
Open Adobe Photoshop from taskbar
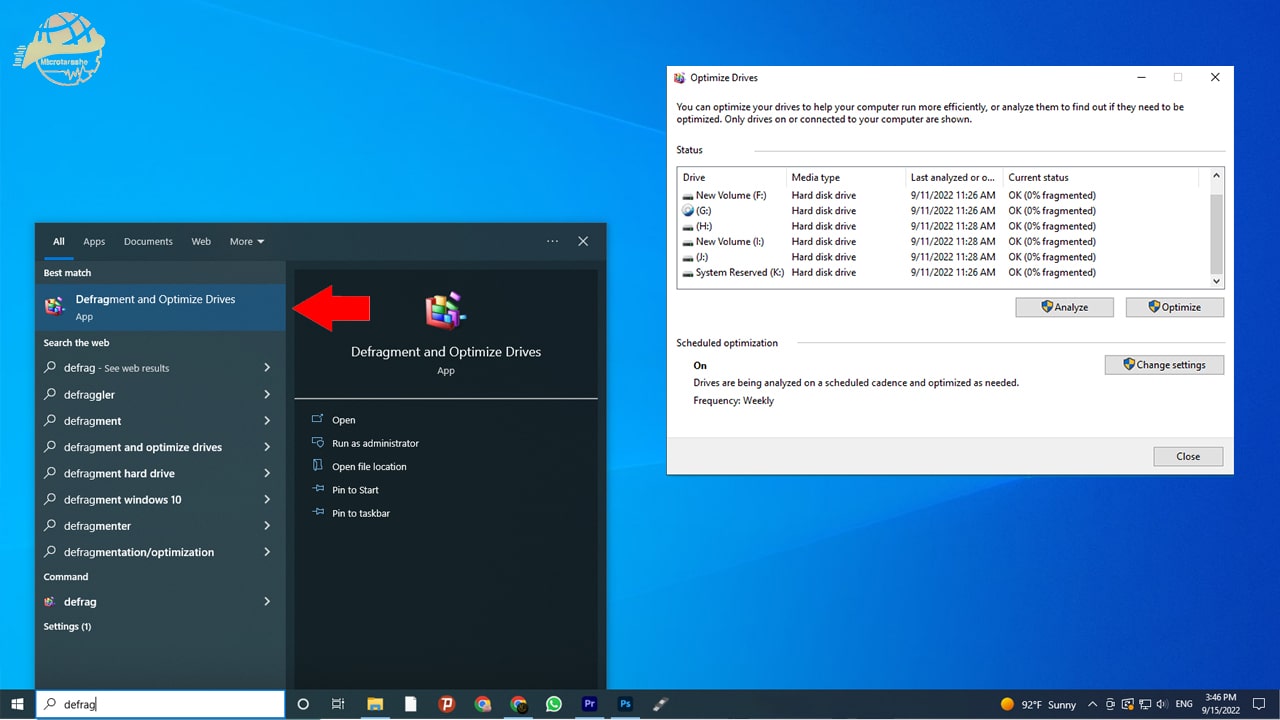click(626, 704)
